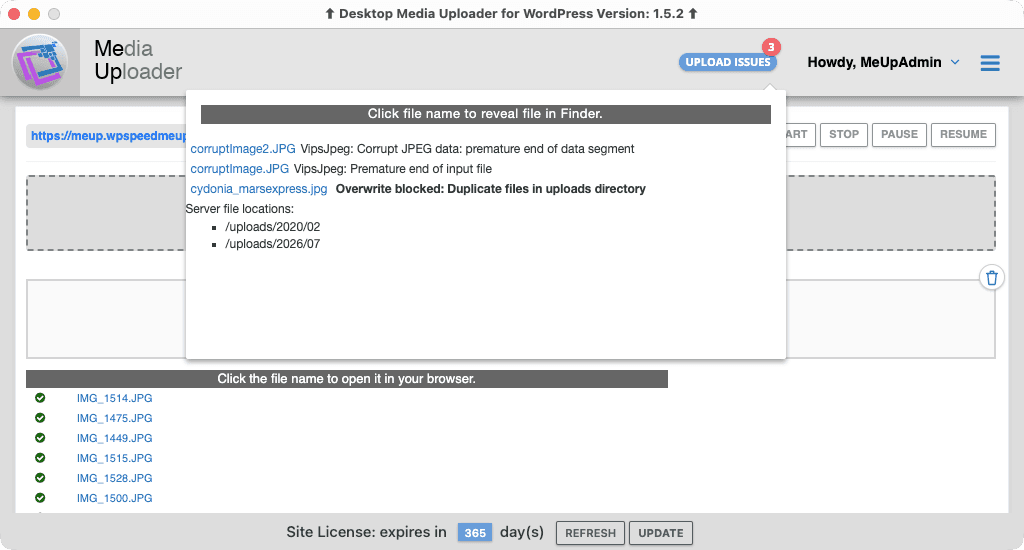Click the RESUME button
The height and width of the screenshot is (550, 1024).
[963, 135]
